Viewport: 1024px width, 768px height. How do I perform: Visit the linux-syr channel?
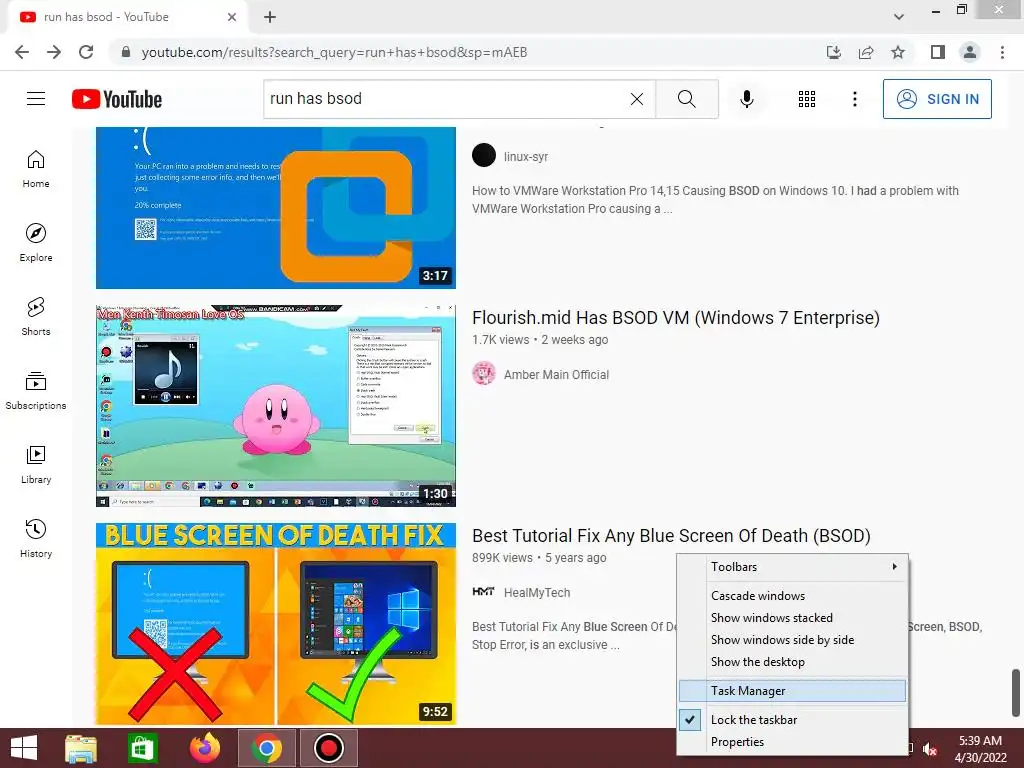pos(526,157)
